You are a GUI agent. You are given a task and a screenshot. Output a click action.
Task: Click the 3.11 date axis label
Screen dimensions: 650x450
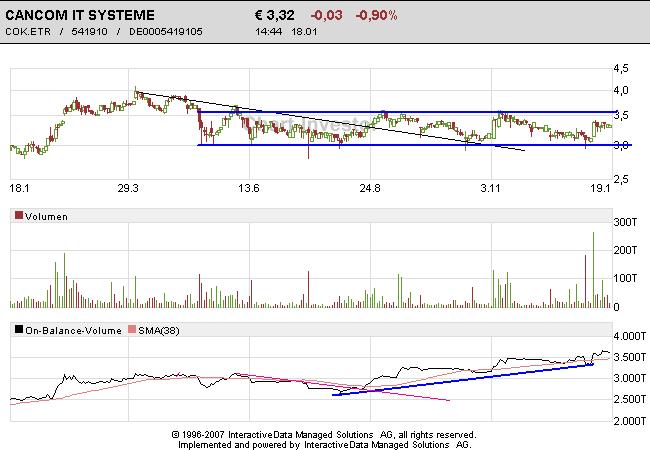tap(490, 189)
